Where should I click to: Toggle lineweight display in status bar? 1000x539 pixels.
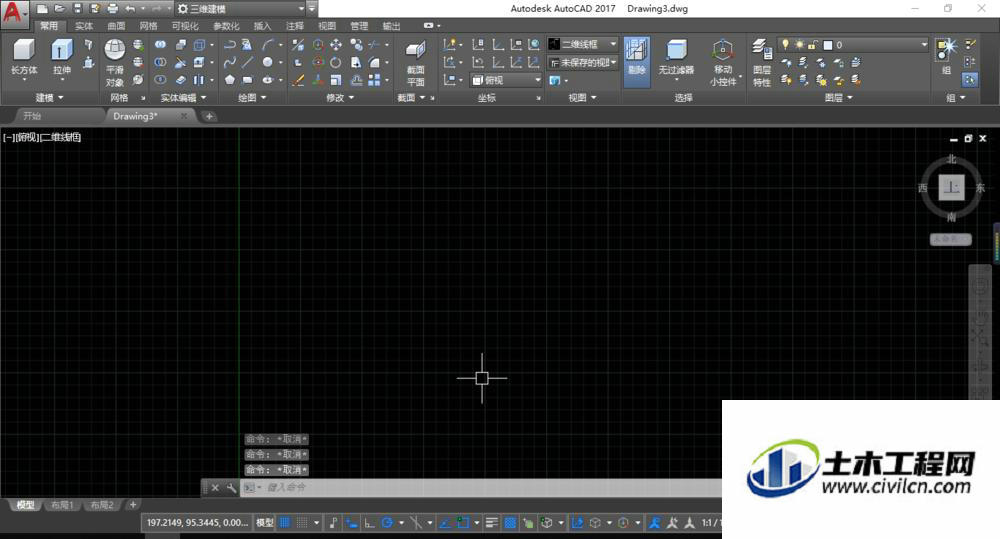tap(492, 522)
